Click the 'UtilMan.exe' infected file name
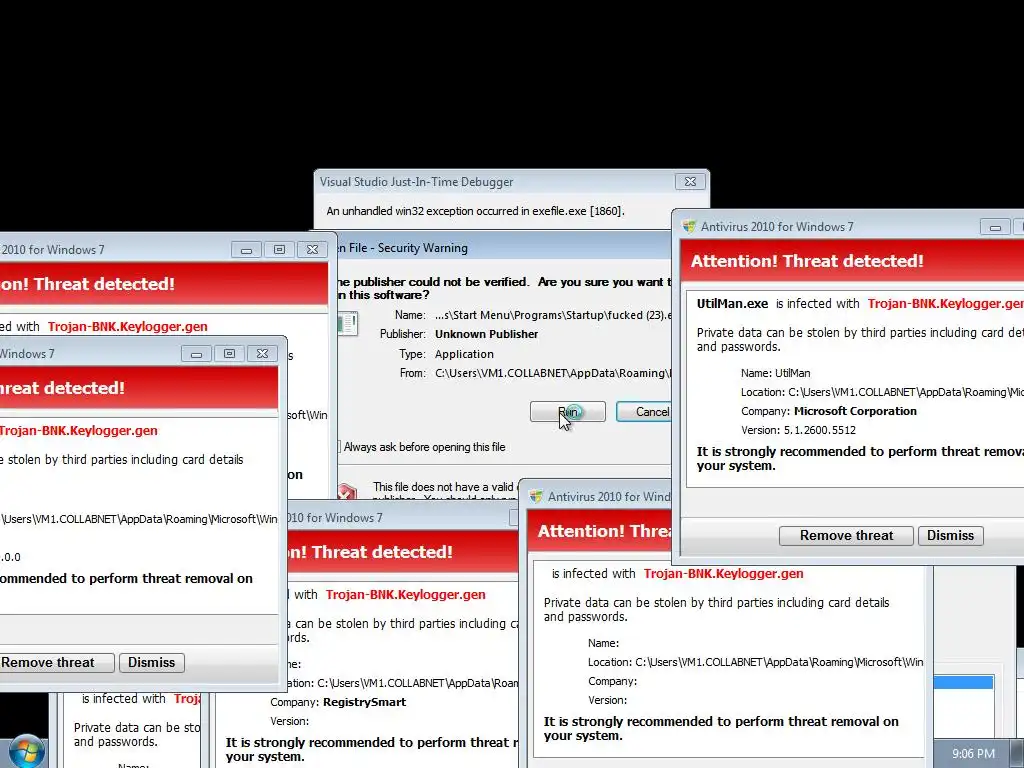Image resolution: width=1024 pixels, height=768 pixels. point(732,304)
